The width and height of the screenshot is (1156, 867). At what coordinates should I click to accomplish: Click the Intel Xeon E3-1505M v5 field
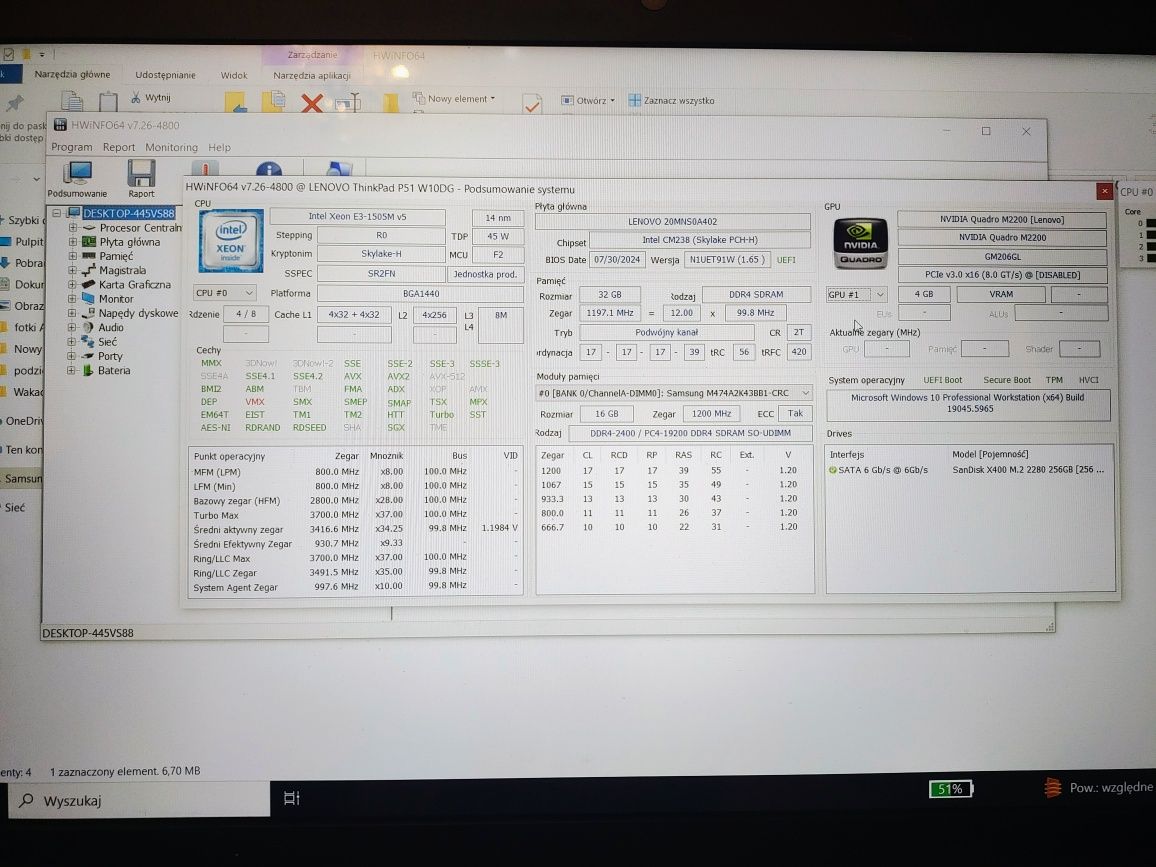tap(358, 217)
